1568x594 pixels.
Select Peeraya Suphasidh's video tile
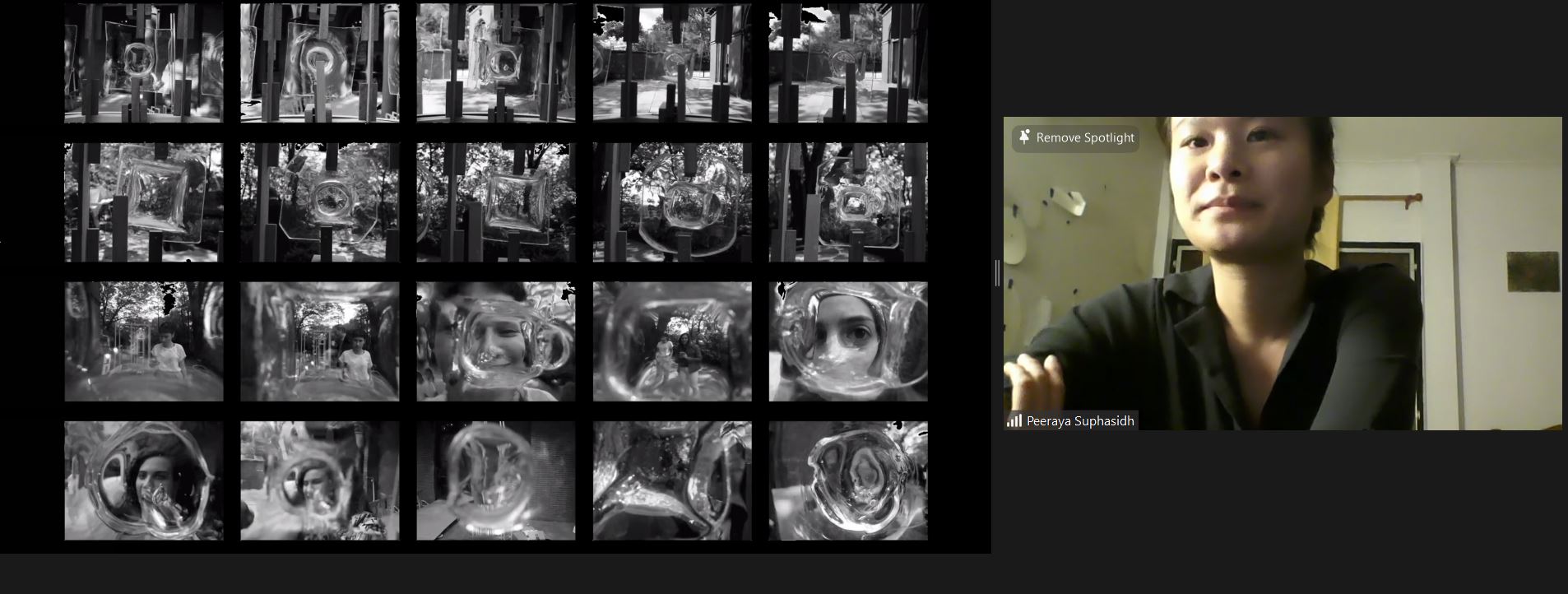(x=1282, y=273)
